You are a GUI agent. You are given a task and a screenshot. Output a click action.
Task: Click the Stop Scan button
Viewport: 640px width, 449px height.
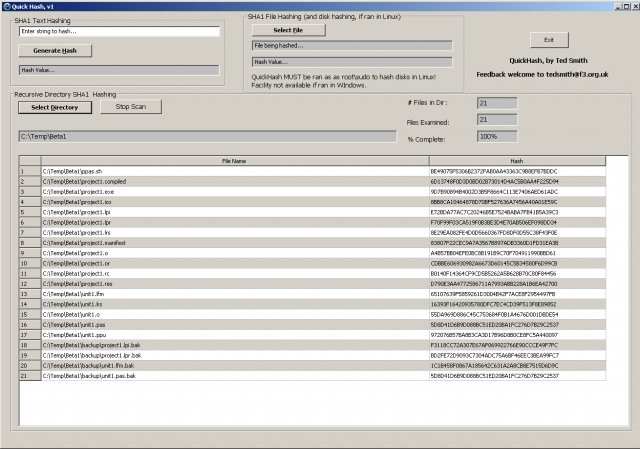click(131, 107)
